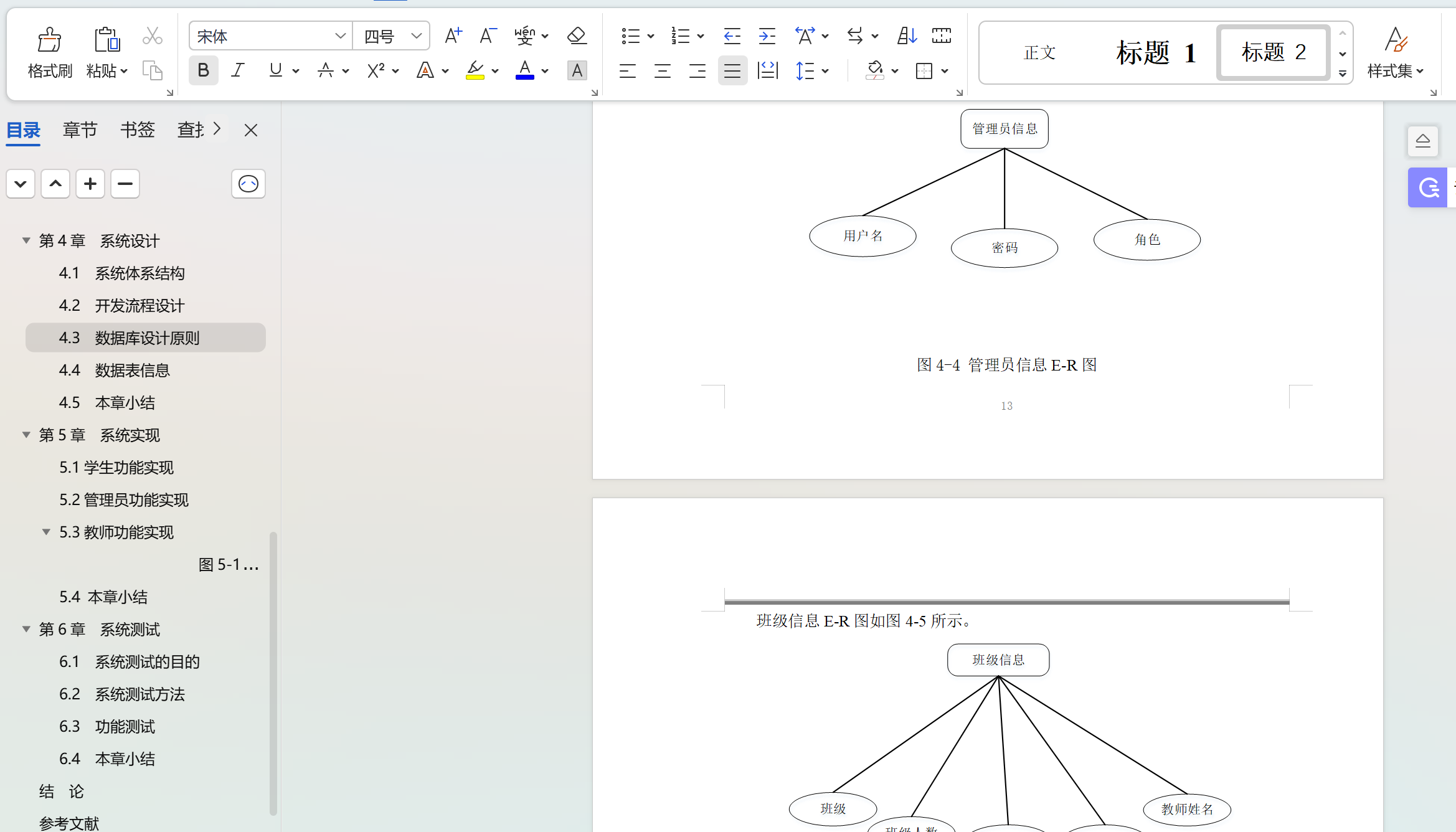Switch to the 章节 tab
Image resolution: width=1456 pixels, height=832 pixels.
click(80, 130)
